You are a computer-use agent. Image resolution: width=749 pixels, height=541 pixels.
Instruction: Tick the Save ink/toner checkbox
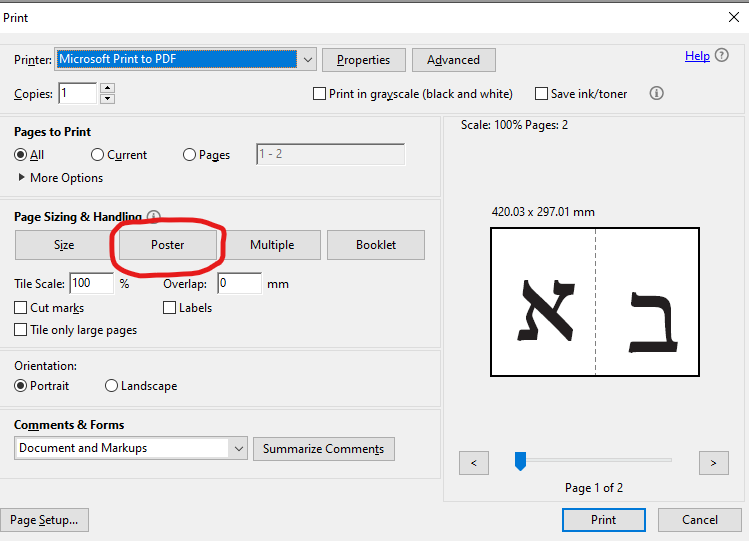tap(541, 94)
